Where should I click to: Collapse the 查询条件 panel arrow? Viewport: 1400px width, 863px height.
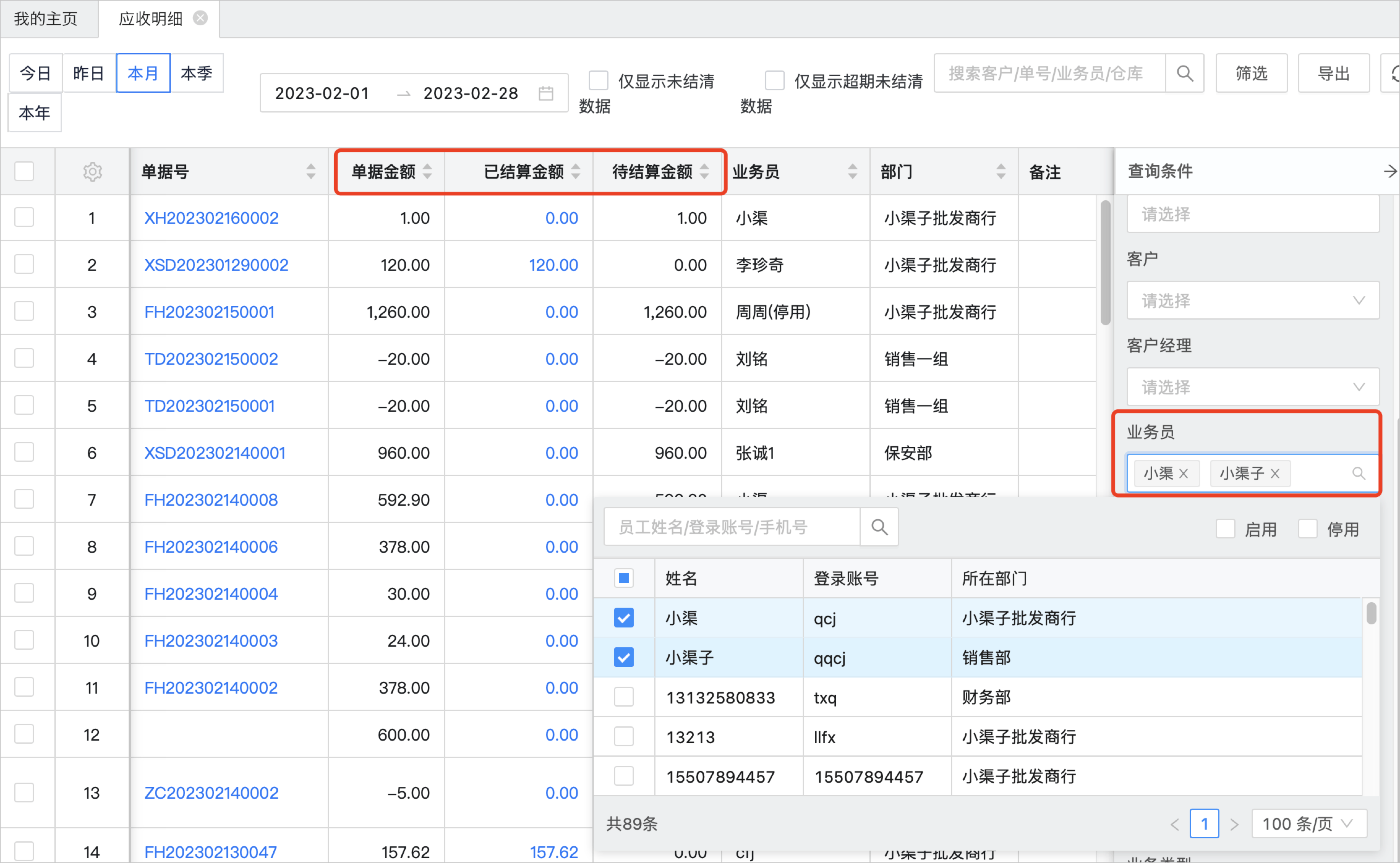pyautogui.click(x=1390, y=171)
